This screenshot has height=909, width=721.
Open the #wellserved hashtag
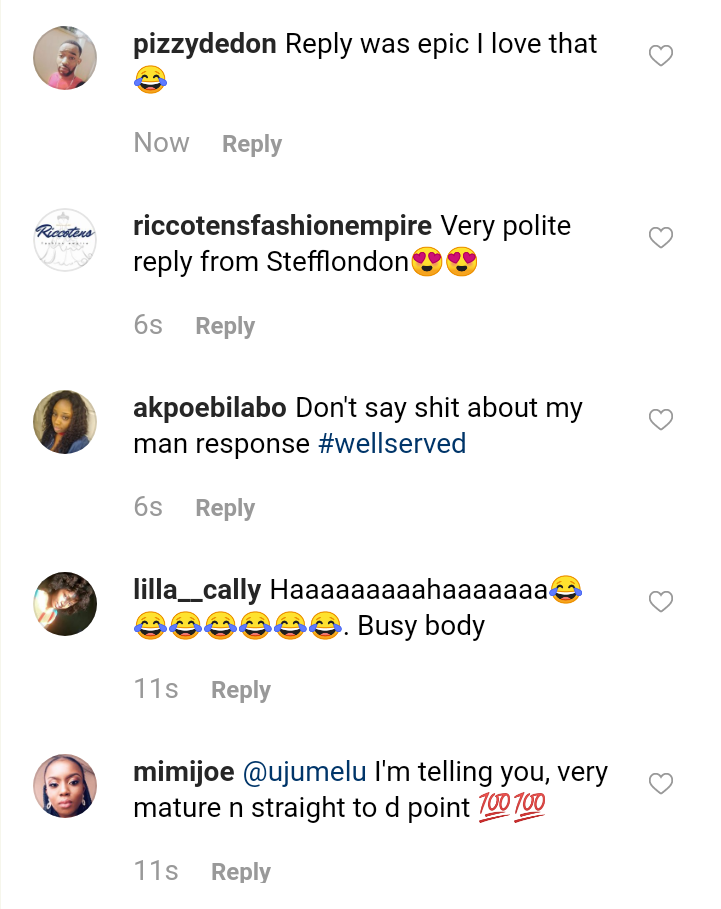pyautogui.click(x=392, y=443)
